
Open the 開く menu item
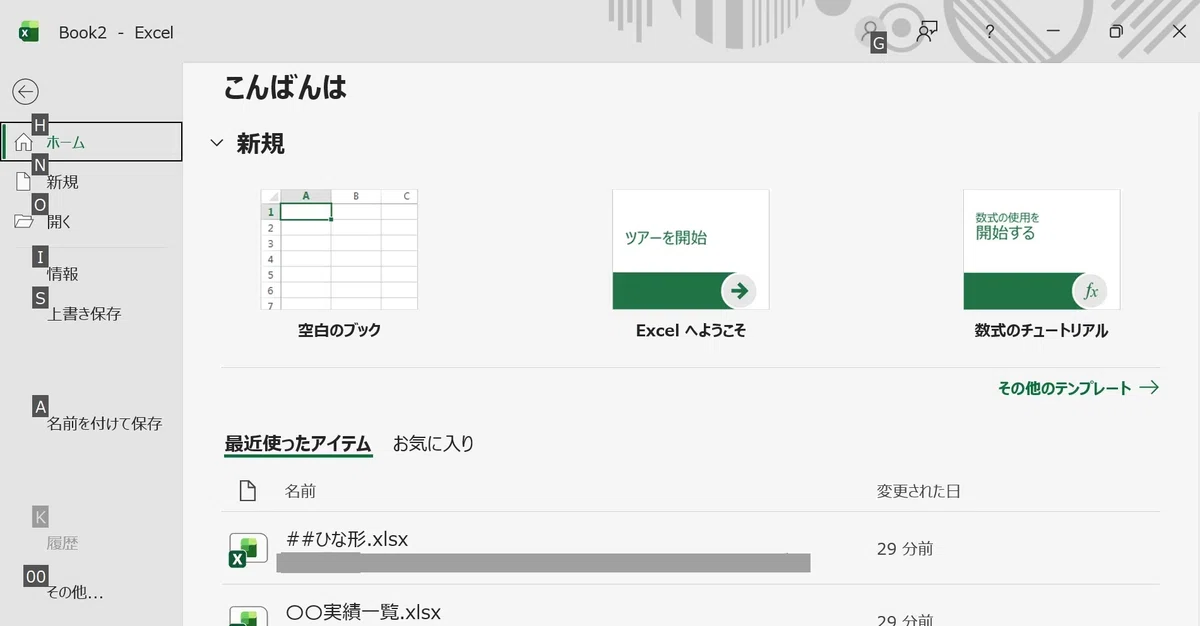[x=92, y=222]
